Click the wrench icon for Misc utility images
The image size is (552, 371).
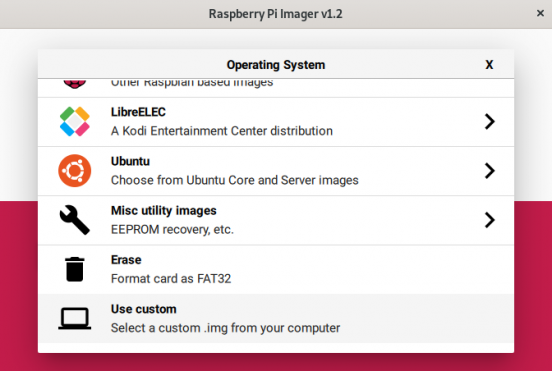75,220
